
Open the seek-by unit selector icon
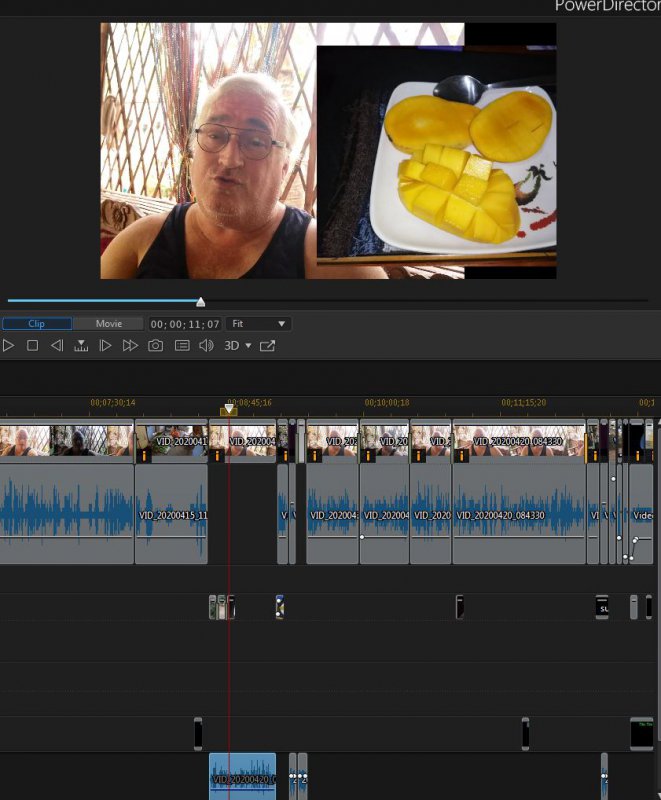point(81,346)
